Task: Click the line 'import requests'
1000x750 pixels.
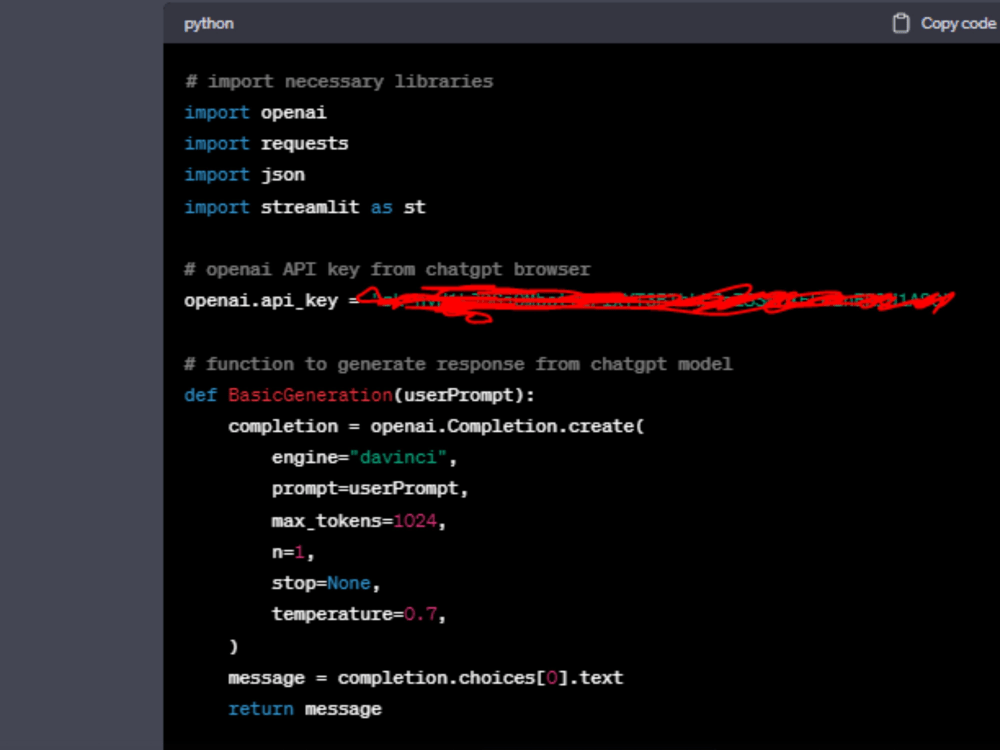Action: click(x=267, y=143)
